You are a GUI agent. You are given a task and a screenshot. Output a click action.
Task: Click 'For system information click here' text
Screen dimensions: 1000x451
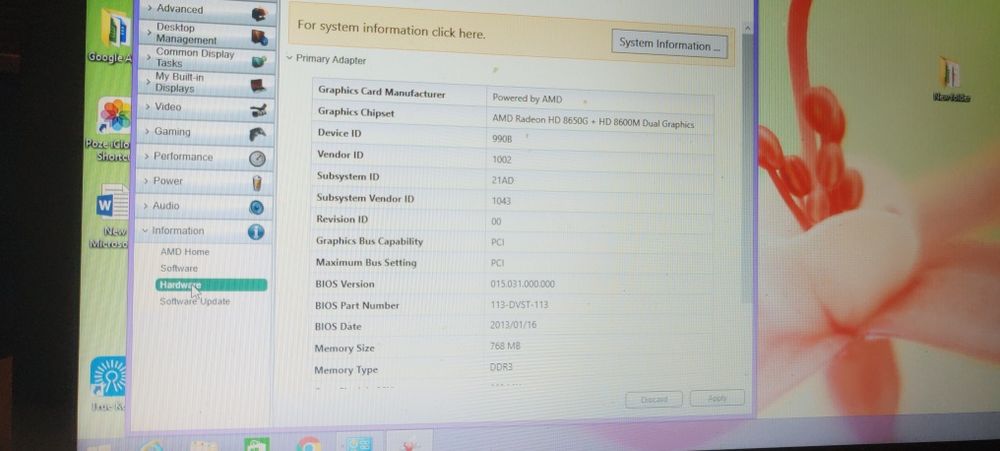pyautogui.click(x=391, y=30)
